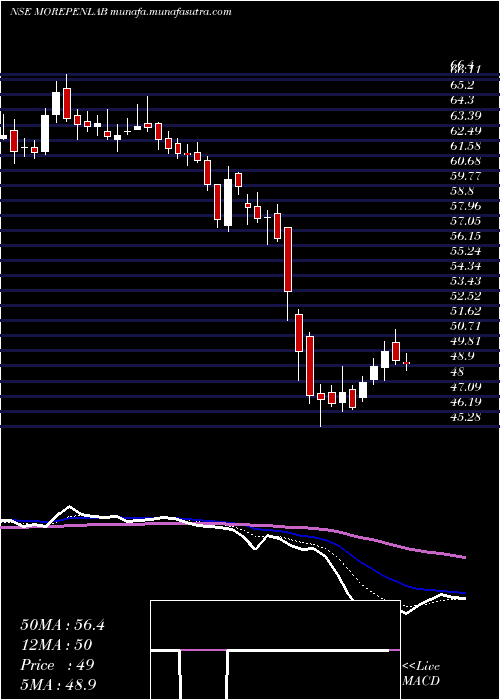This screenshot has width=500, height=700.
Task: Click the candle with the lowest wick near 45.28
Action: 321,396
